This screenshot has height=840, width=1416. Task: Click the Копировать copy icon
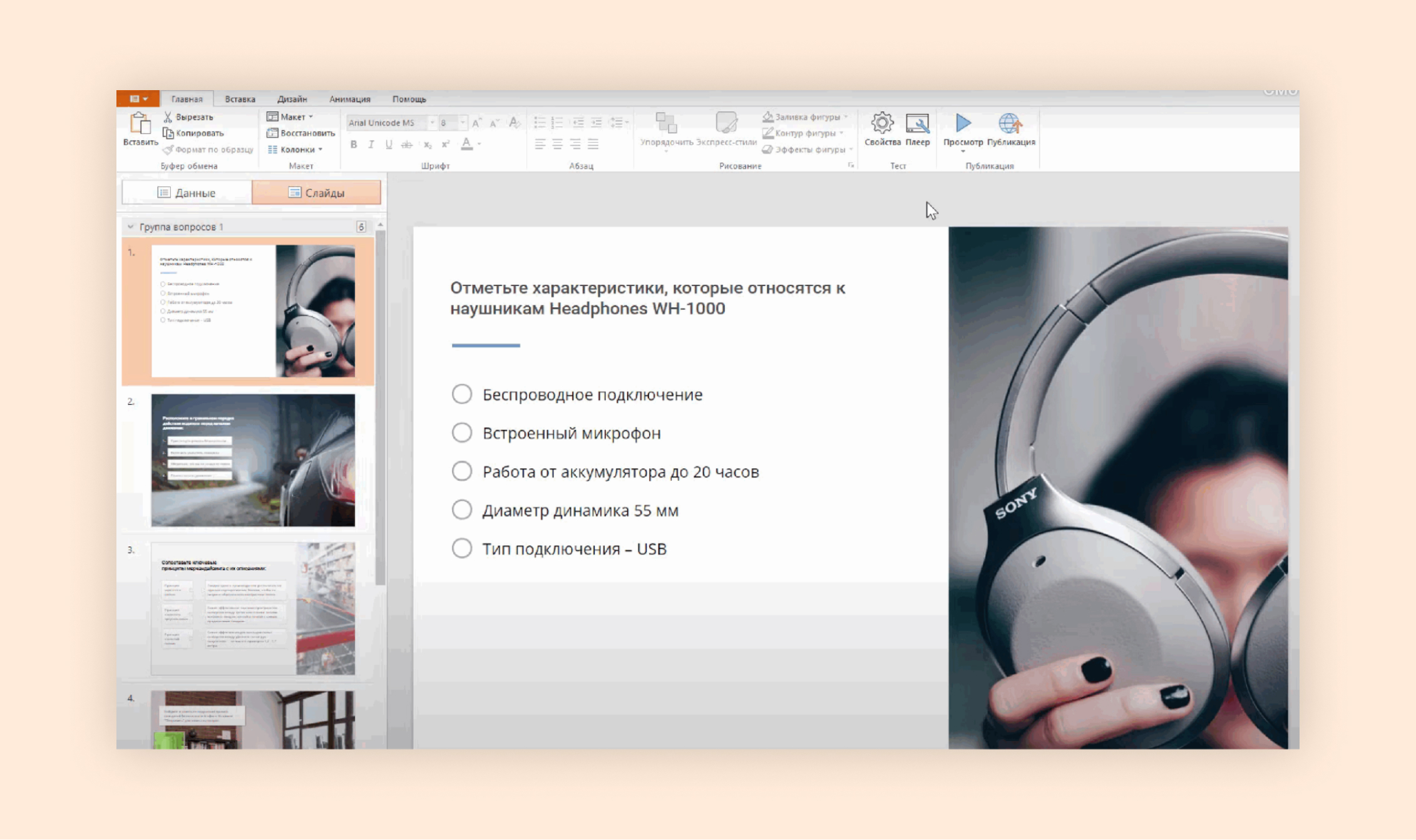[168, 133]
